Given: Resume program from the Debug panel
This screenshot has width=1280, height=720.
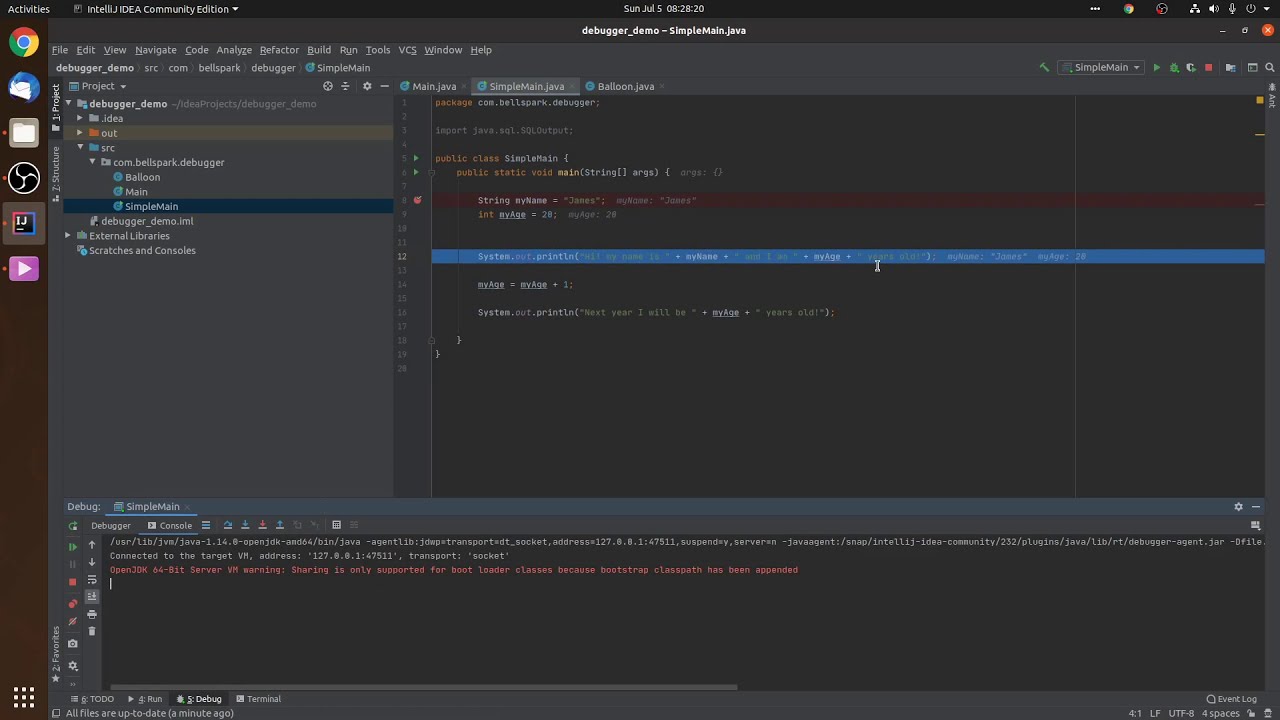Looking at the screenshot, I should click(x=72, y=547).
